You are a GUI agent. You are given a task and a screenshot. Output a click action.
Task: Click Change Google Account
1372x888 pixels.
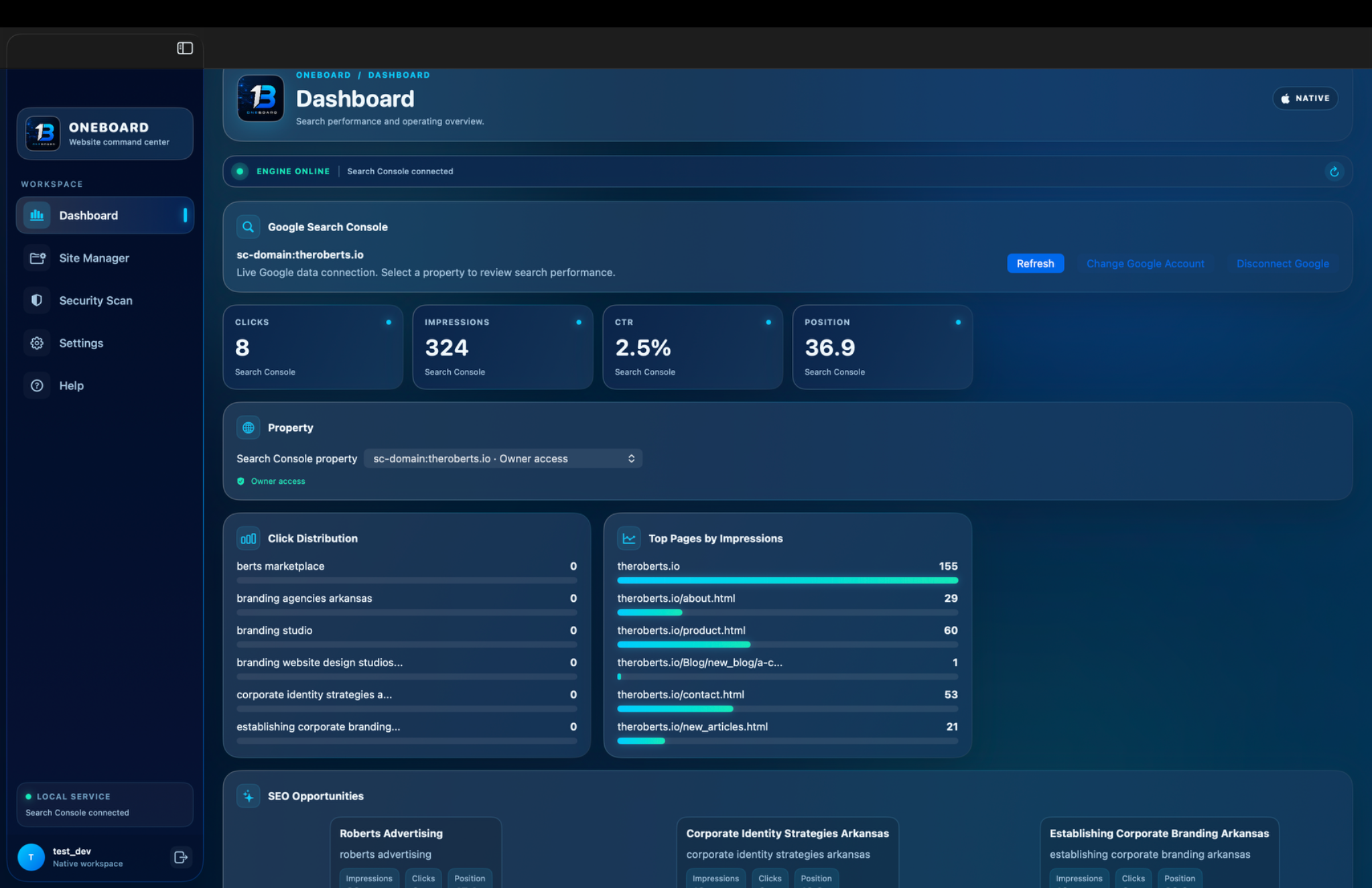click(1145, 263)
